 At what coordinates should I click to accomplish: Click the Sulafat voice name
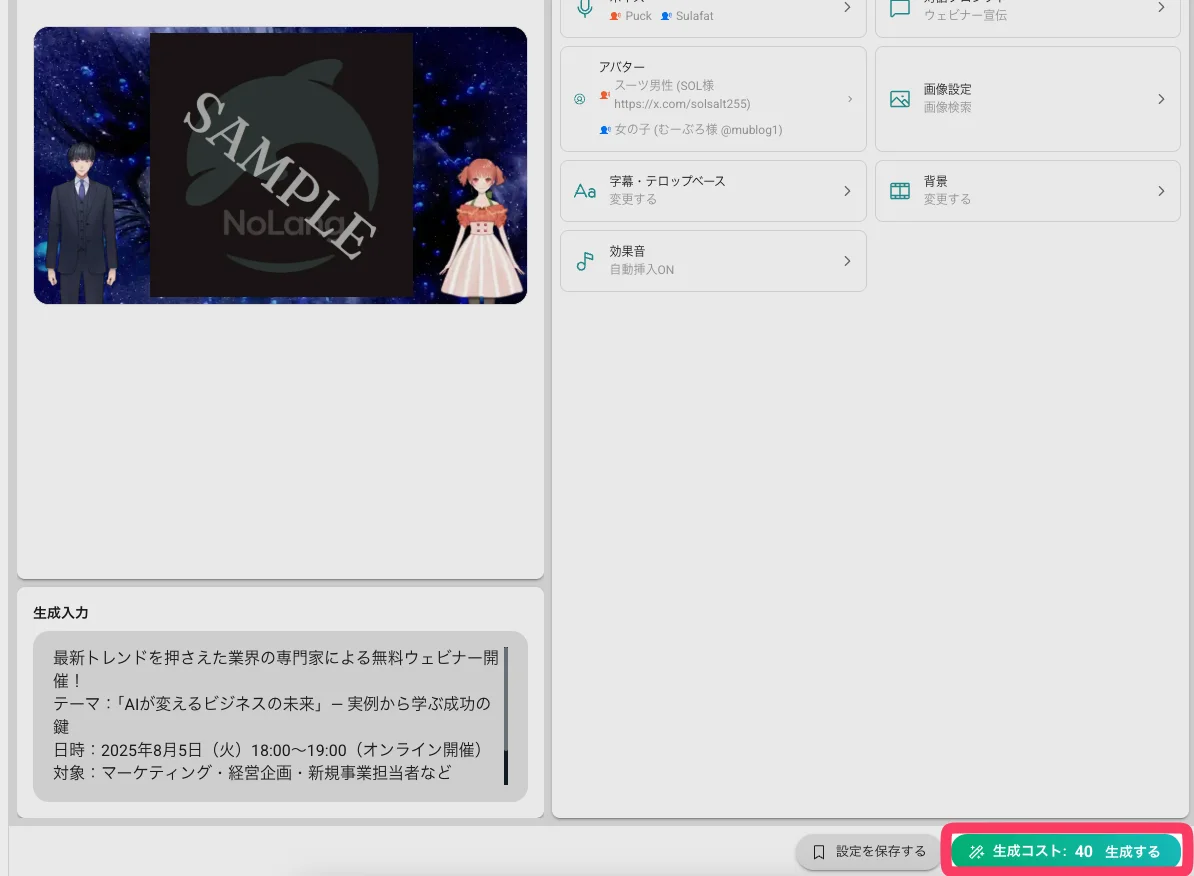point(694,16)
